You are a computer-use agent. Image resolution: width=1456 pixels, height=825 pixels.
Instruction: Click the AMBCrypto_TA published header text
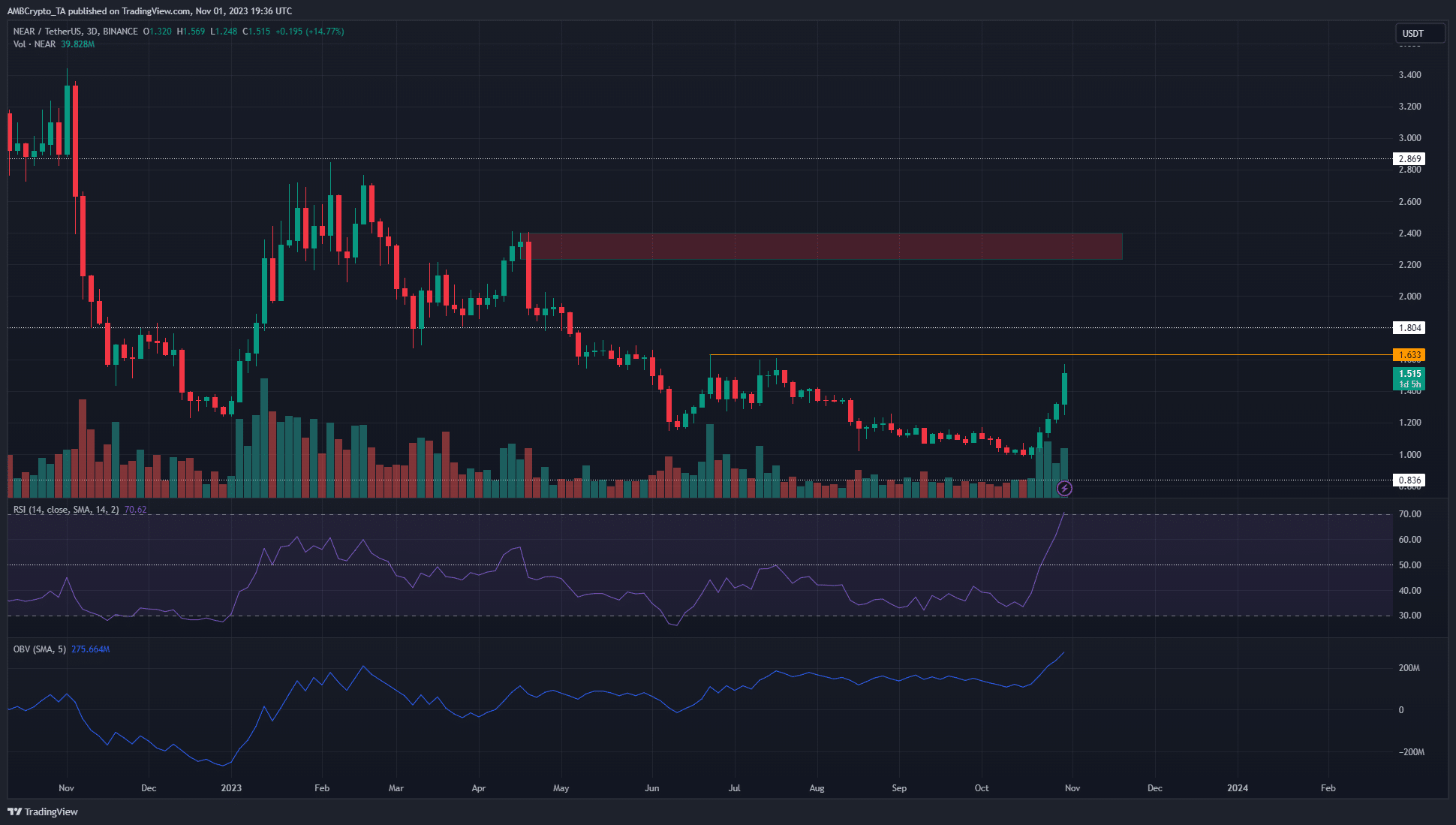[x=149, y=11]
